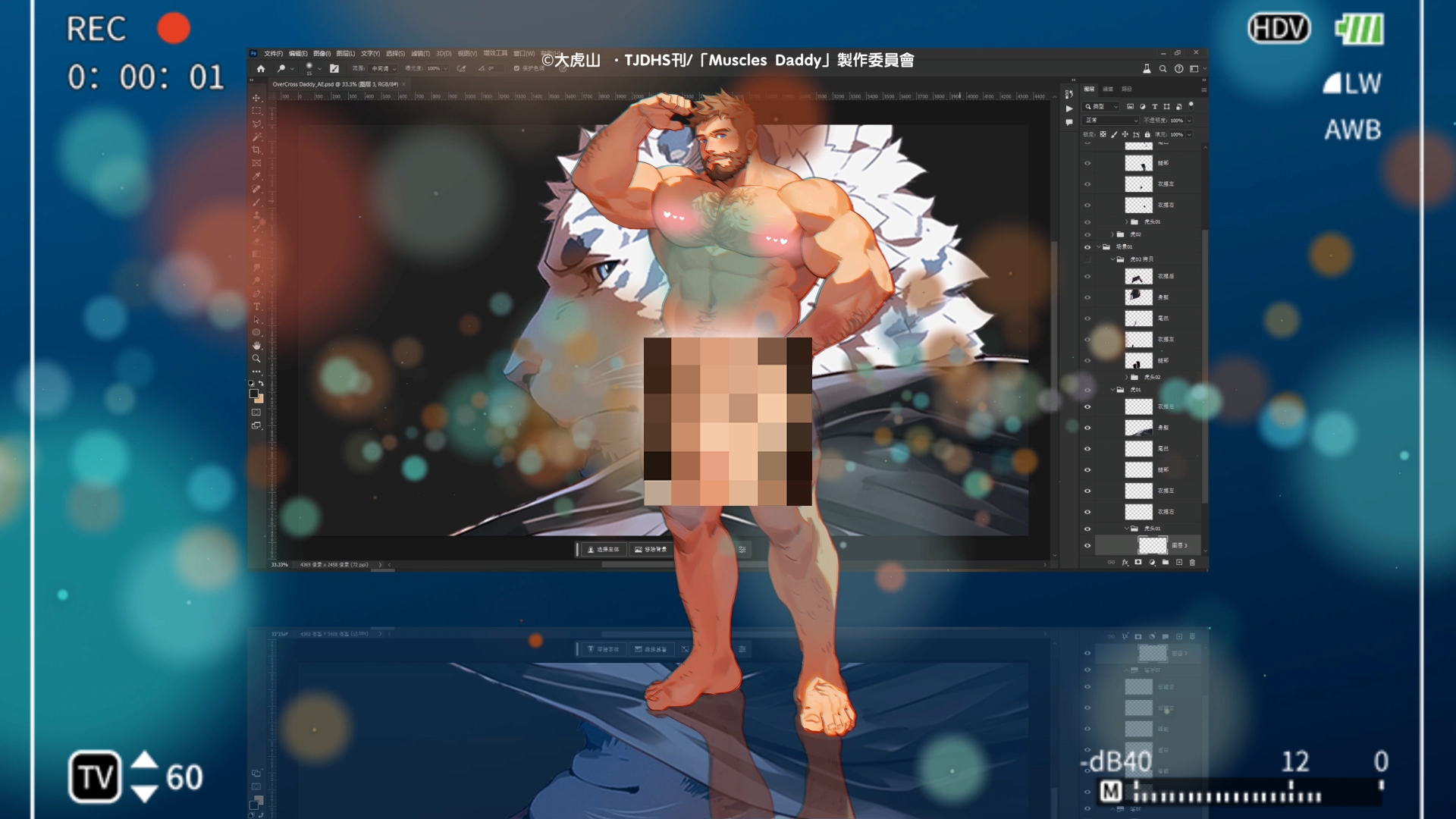Add a layer mask icon

point(1138,563)
